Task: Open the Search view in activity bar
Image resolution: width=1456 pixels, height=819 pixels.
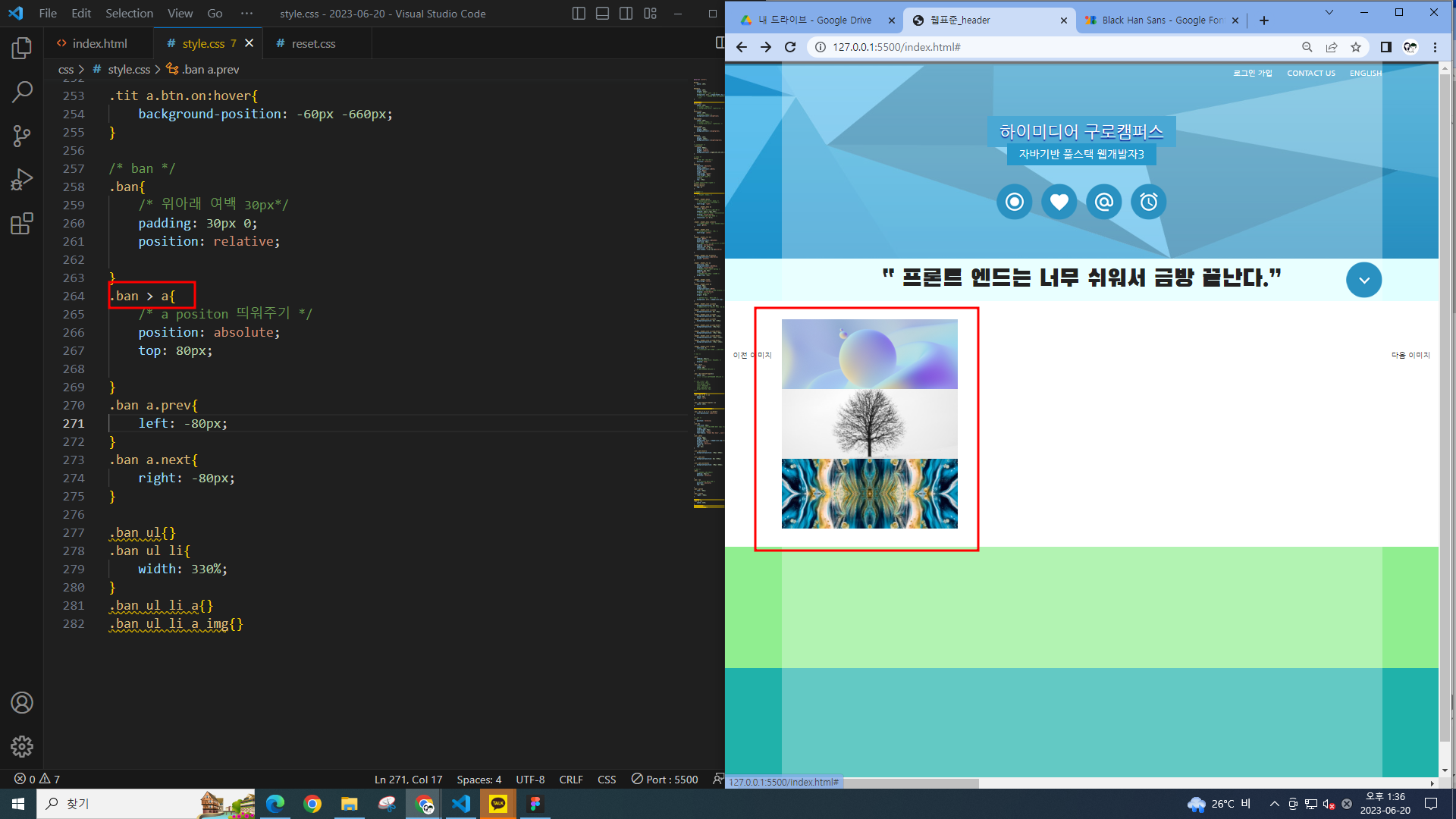Action: pyautogui.click(x=22, y=92)
